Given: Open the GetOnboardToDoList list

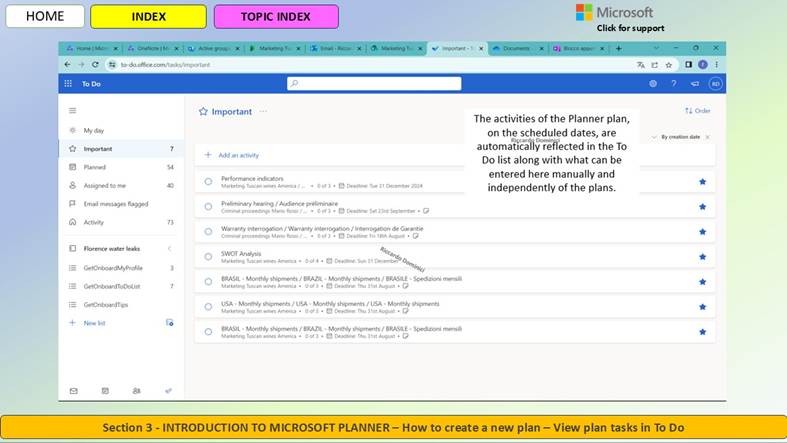Looking at the screenshot, I should point(121,286).
